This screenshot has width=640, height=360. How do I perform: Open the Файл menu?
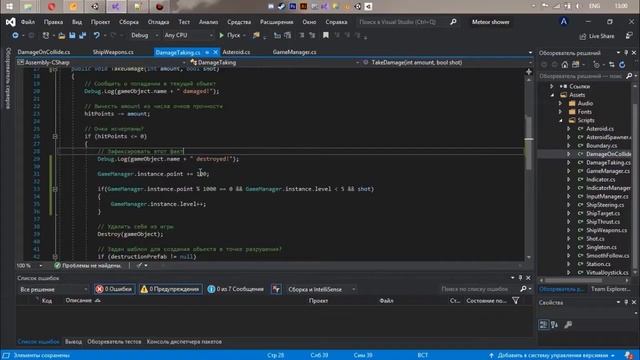[x=28, y=22]
